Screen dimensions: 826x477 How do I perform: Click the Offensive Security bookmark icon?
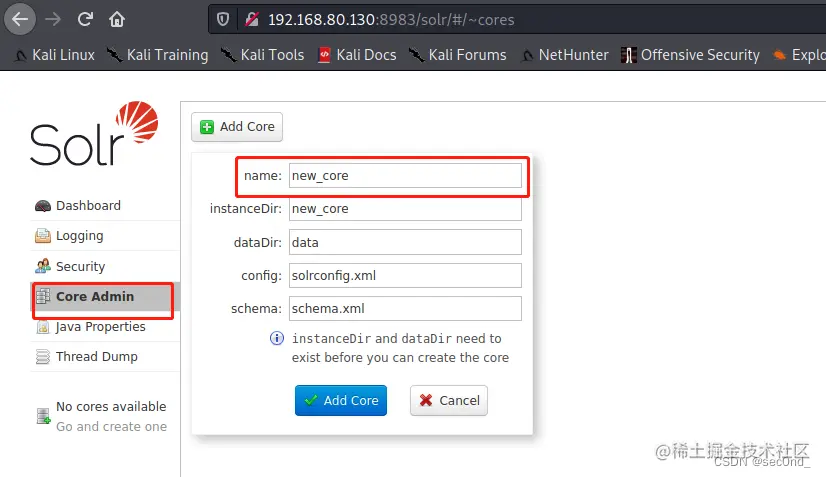point(628,55)
